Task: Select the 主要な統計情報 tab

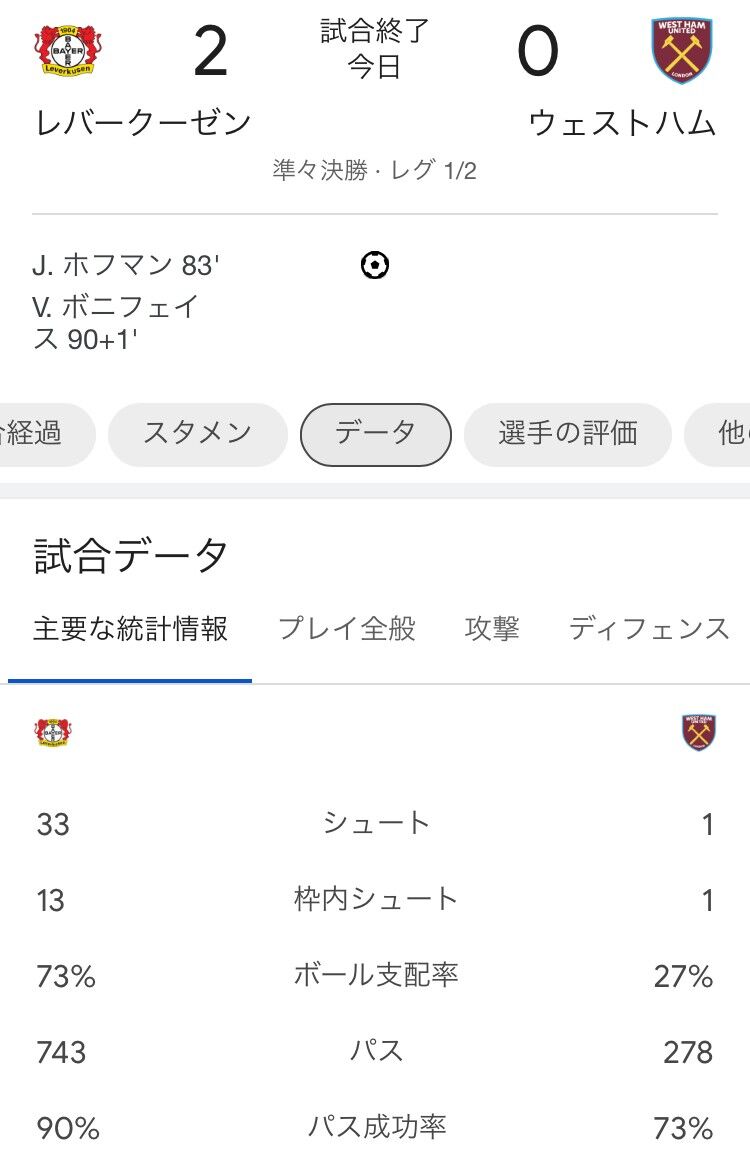Action: [x=130, y=630]
